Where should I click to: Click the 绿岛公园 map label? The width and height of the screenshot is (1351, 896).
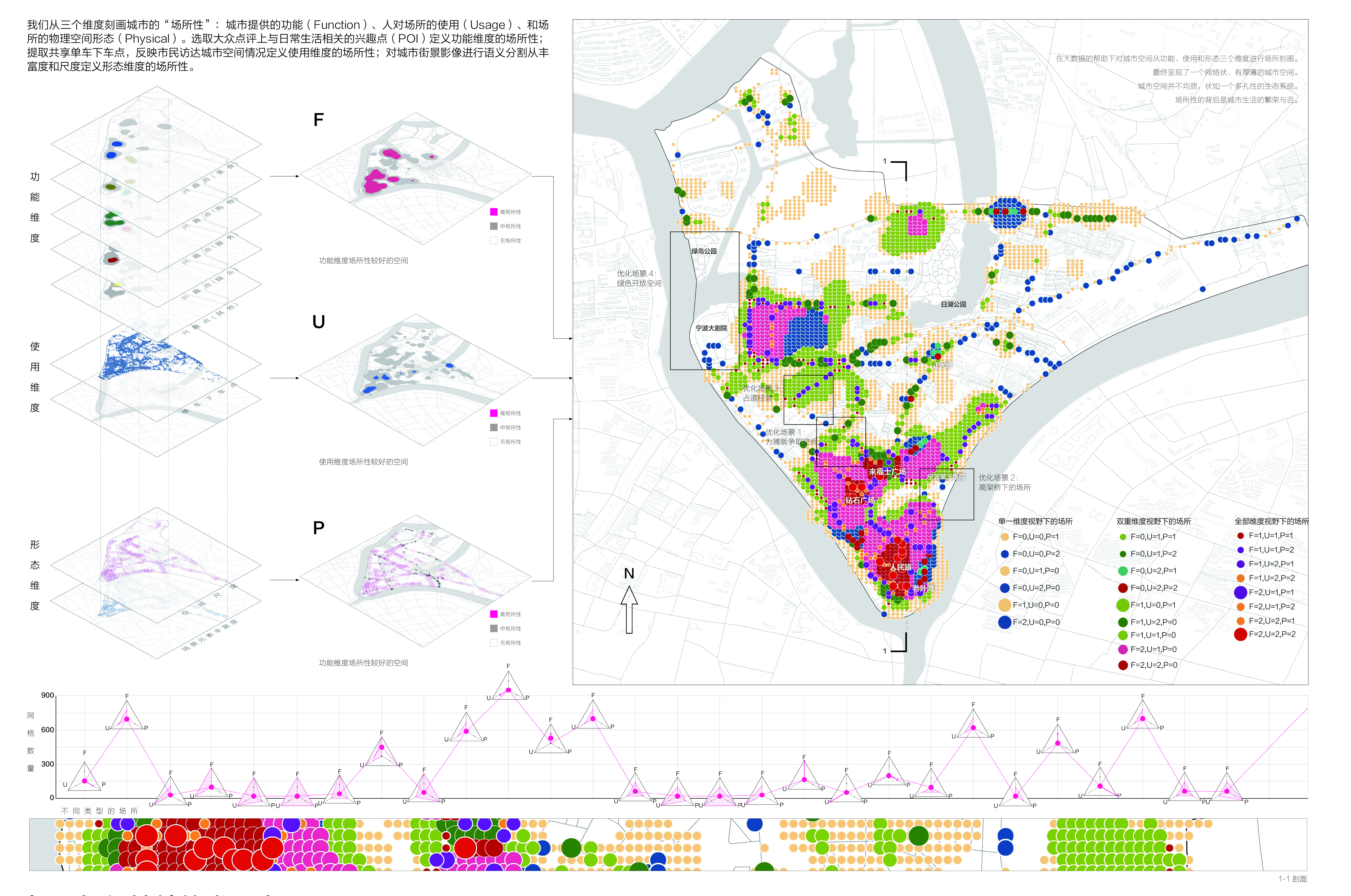point(703,251)
